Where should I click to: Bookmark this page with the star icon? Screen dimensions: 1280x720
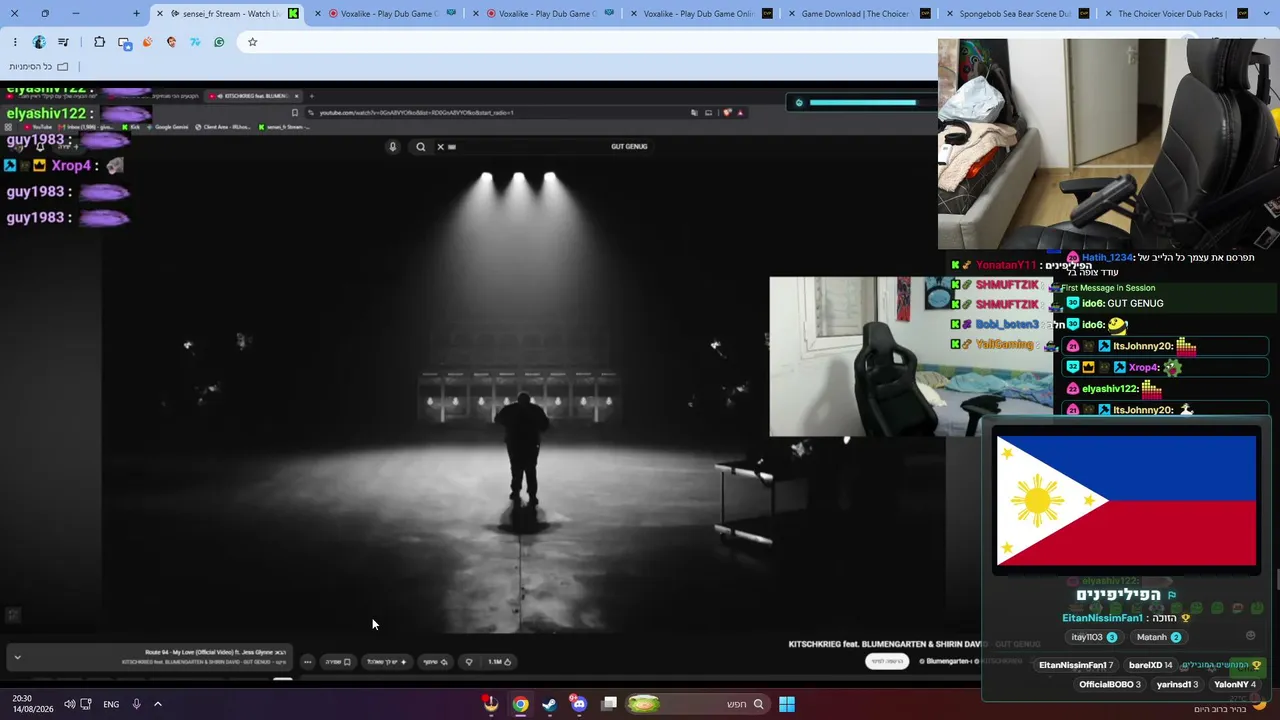click(252, 42)
